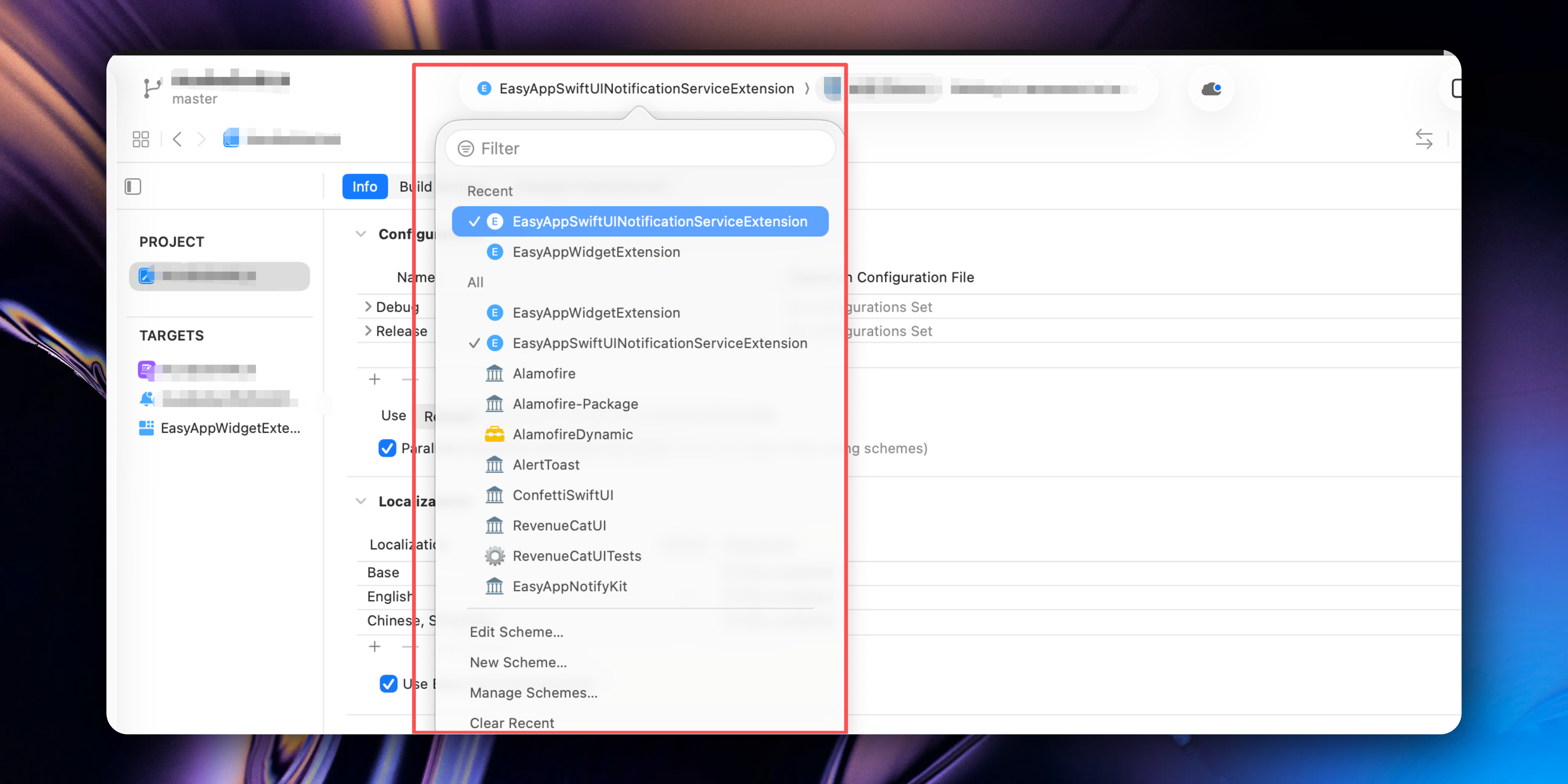
Task: Expand the Debug configuration row
Action: [x=368, y=306]
